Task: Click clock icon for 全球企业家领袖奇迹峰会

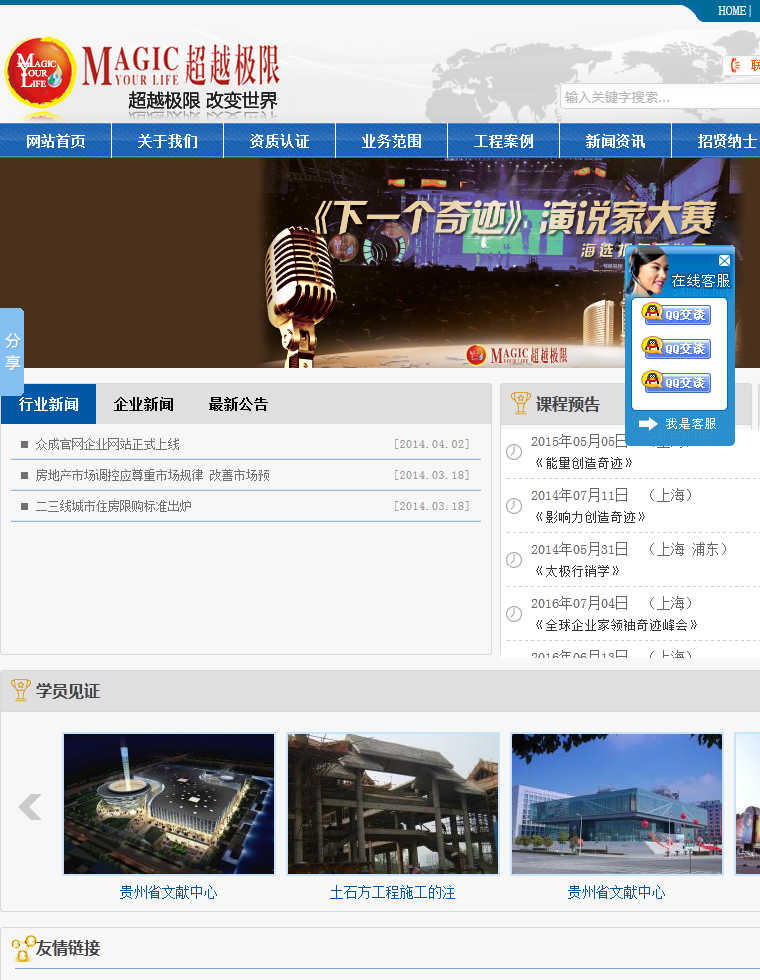Action: pyautogui.click(x=514, y=614)
